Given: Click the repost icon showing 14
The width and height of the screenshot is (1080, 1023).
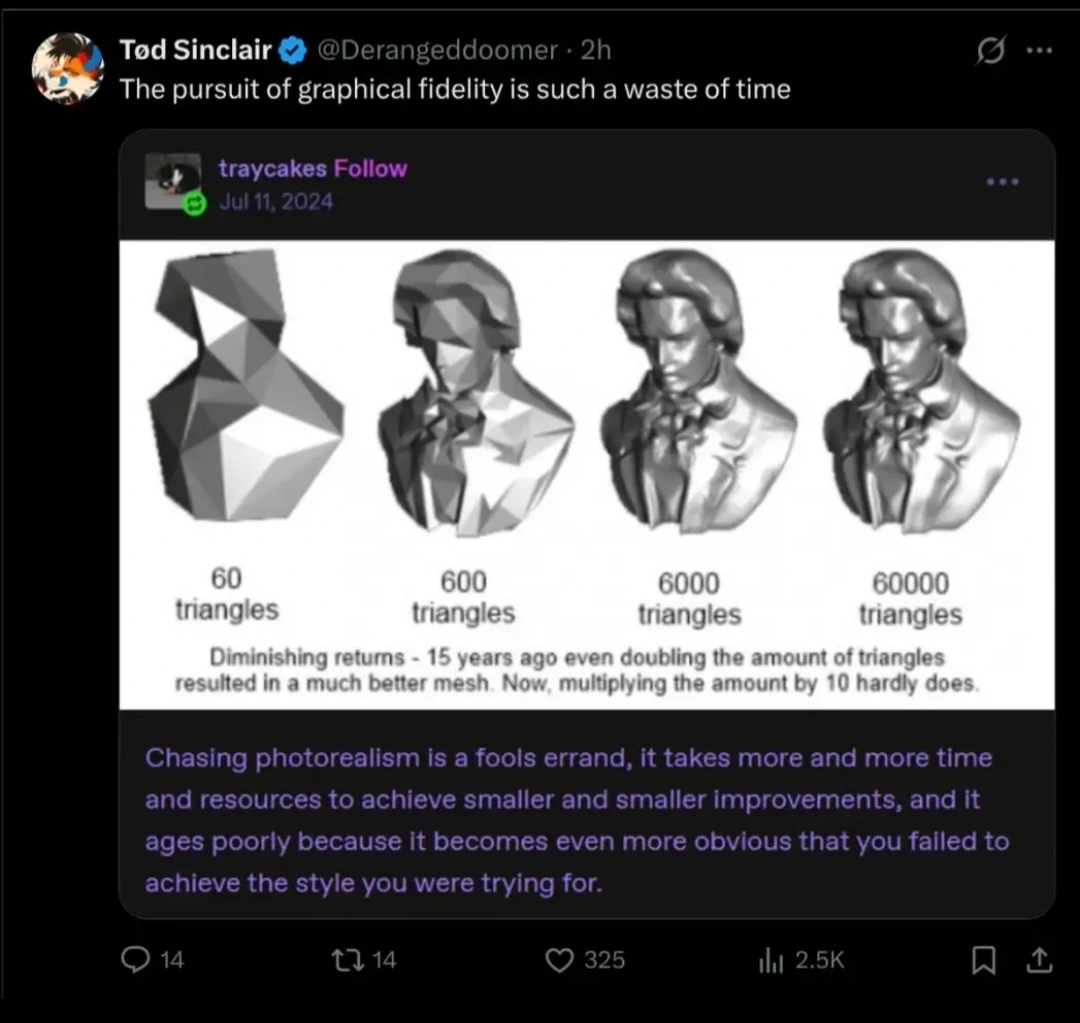Looking at the screenshot, I should [x=346, y=960].
